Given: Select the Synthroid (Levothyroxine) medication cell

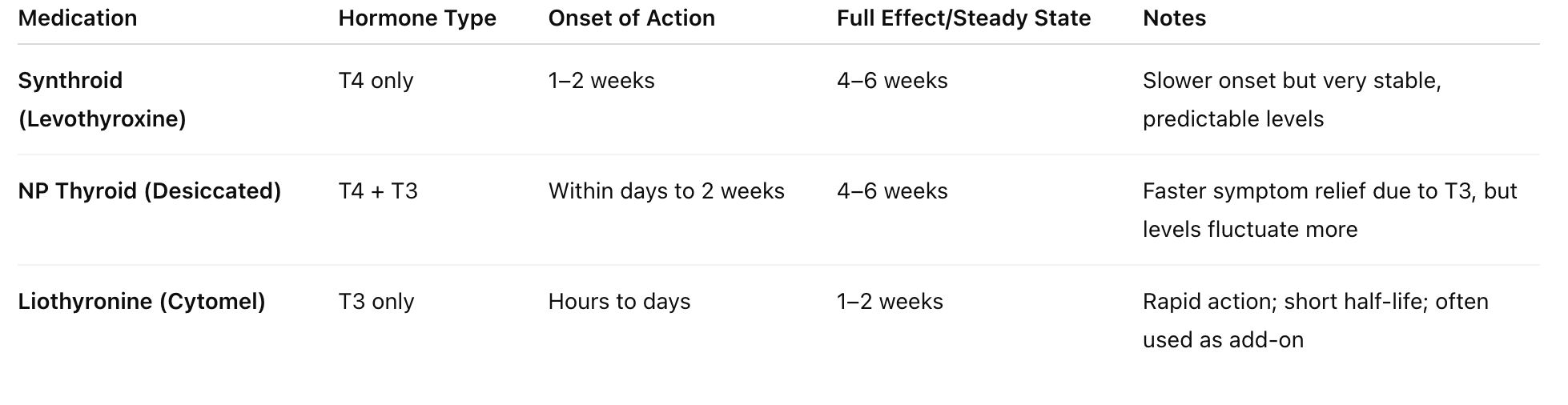Looking at the screenshot, I should (102, 99).
